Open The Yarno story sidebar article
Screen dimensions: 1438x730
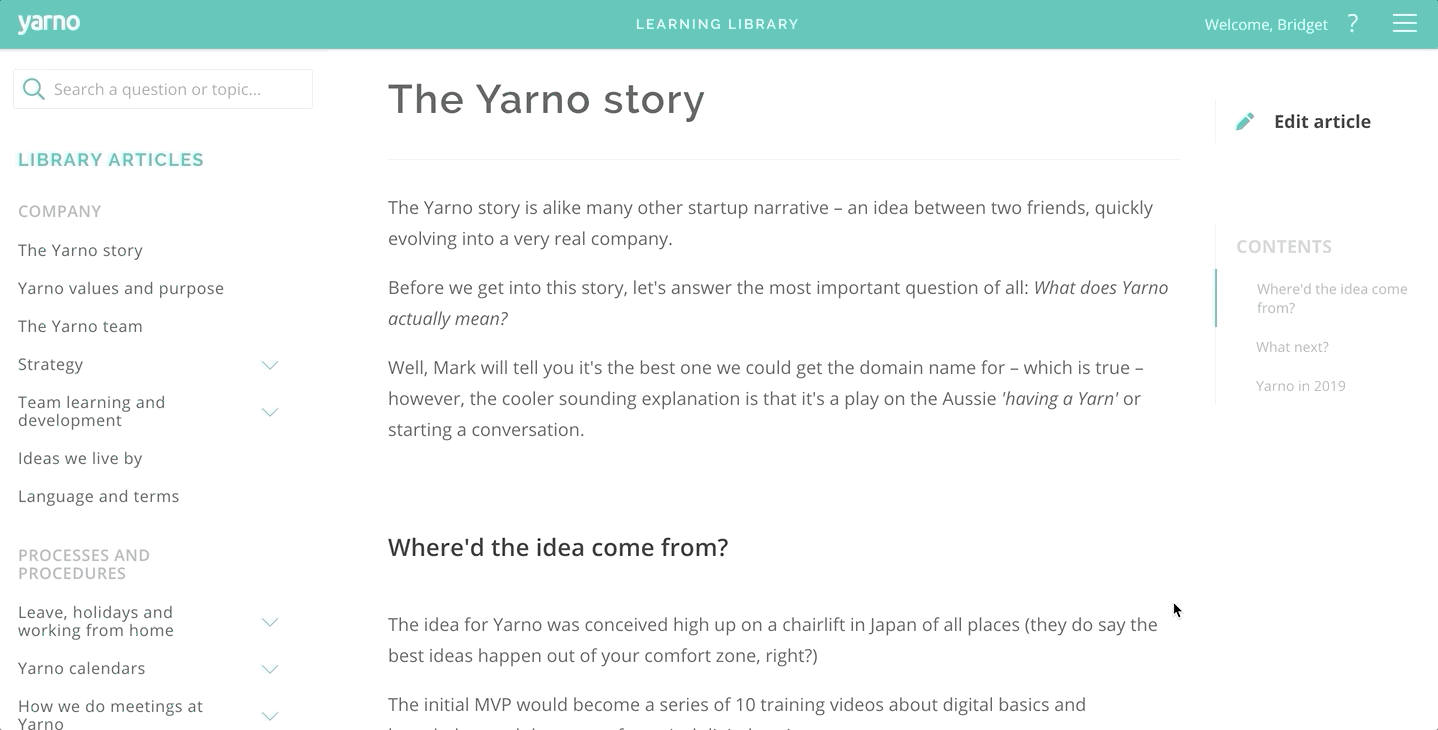(x=80, y=250)
